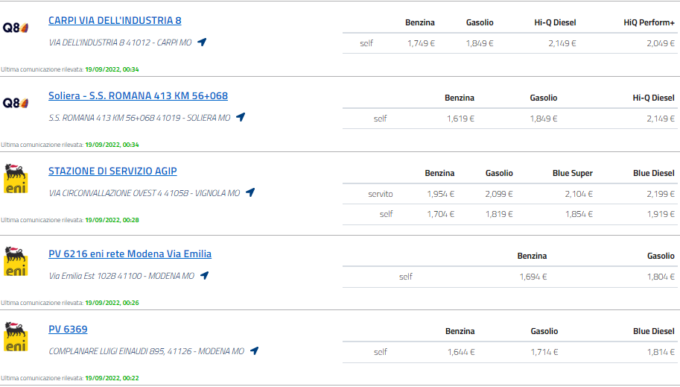Open the CARPI VIA DELL'INDUSTRIA 8 station link
This screenshot has width=680, height=387.
pyautogui.click(x=114, y=20)
